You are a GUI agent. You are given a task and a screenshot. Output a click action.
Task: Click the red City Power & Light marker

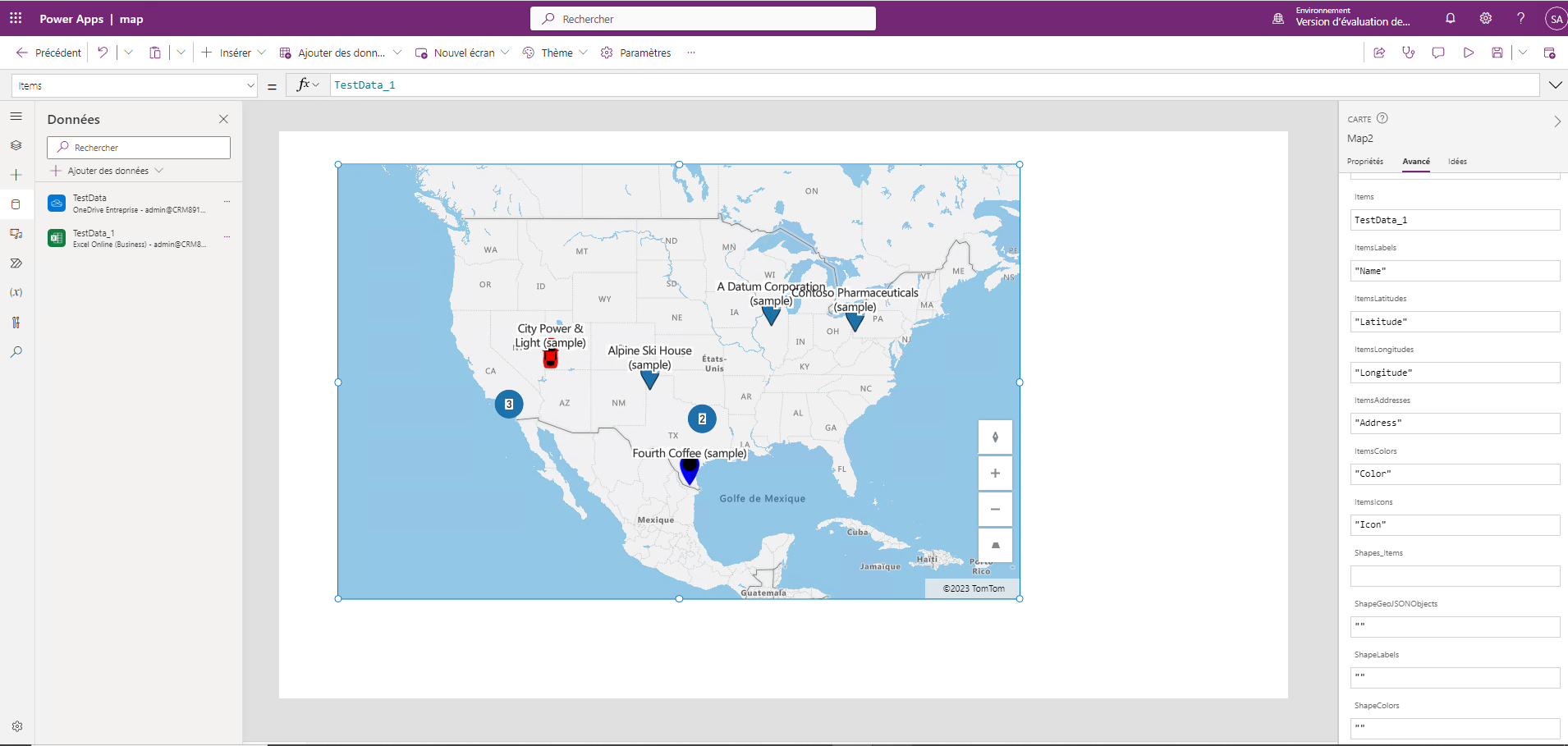point(551,359)
